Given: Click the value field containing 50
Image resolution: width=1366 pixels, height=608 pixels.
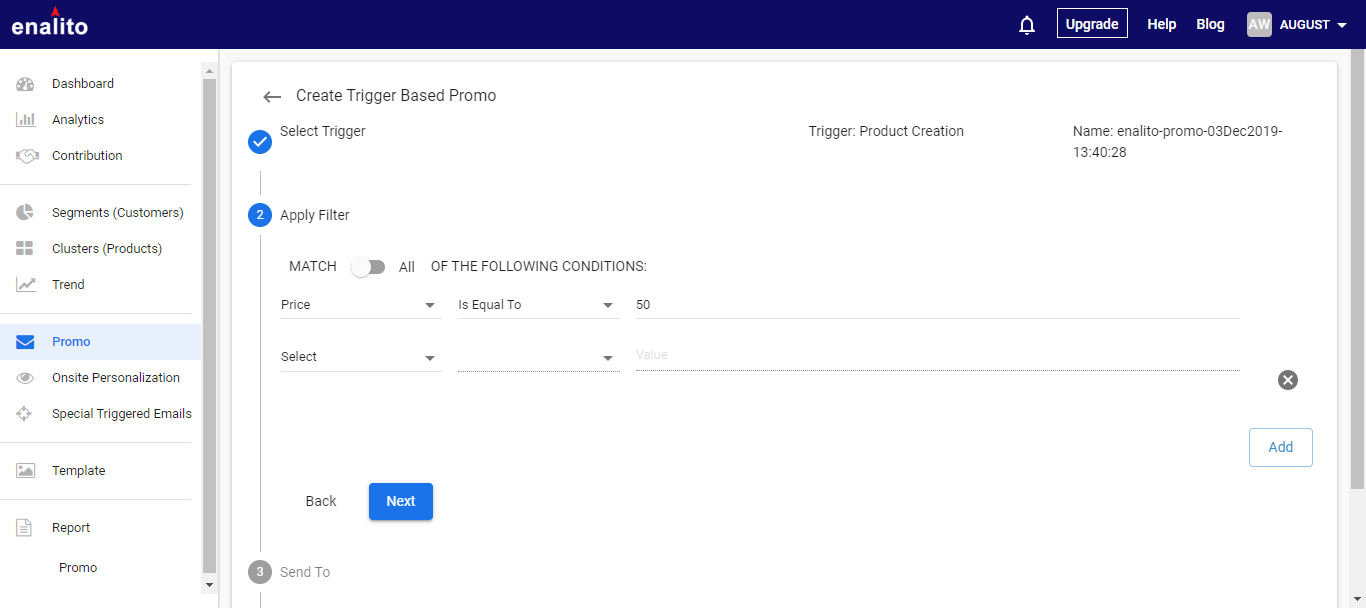Looking at the screenshot, I should coord(938,305).
